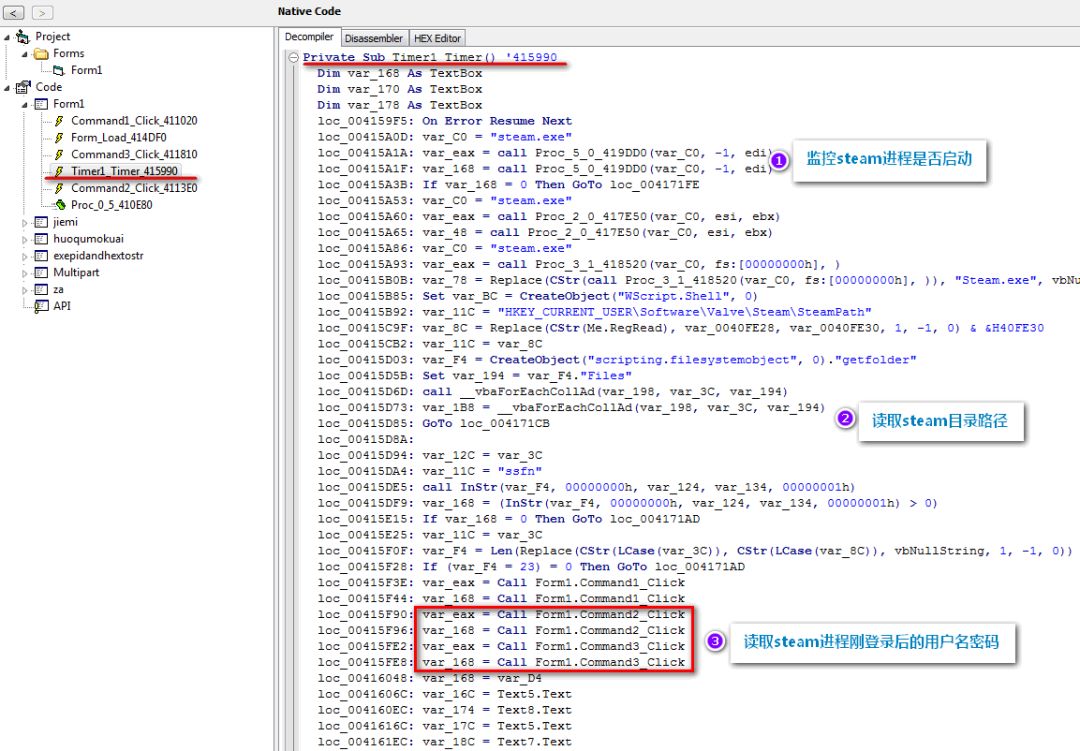Click the loc_004160EC Text8.Text line
This screenshot has width=1080, height=751.
tap(445, 710)
